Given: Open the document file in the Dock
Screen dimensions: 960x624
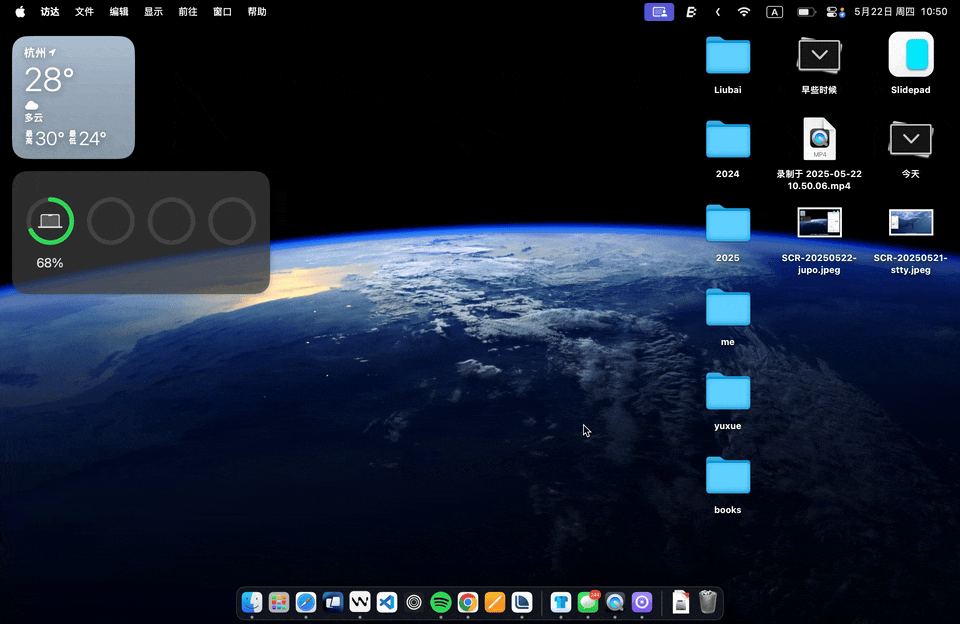Looking at the screenshot, I should (681, 603).
